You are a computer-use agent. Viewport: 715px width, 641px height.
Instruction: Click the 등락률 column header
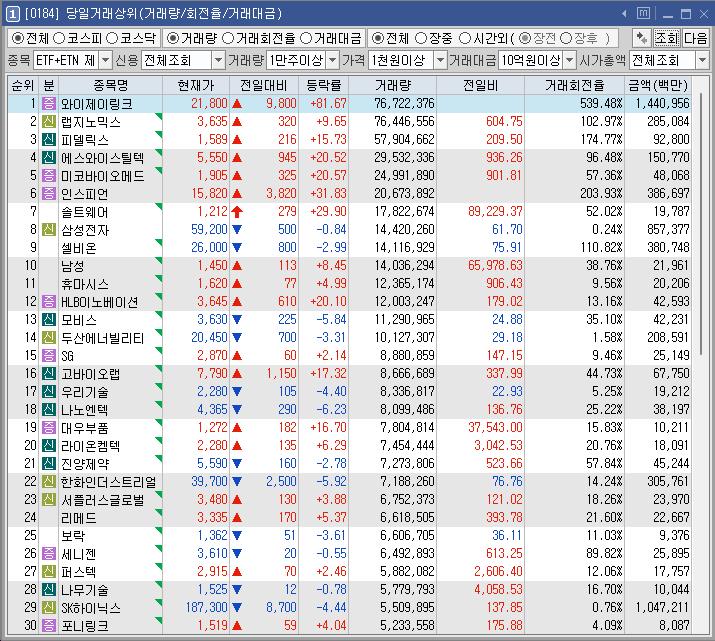coord(324,85)
